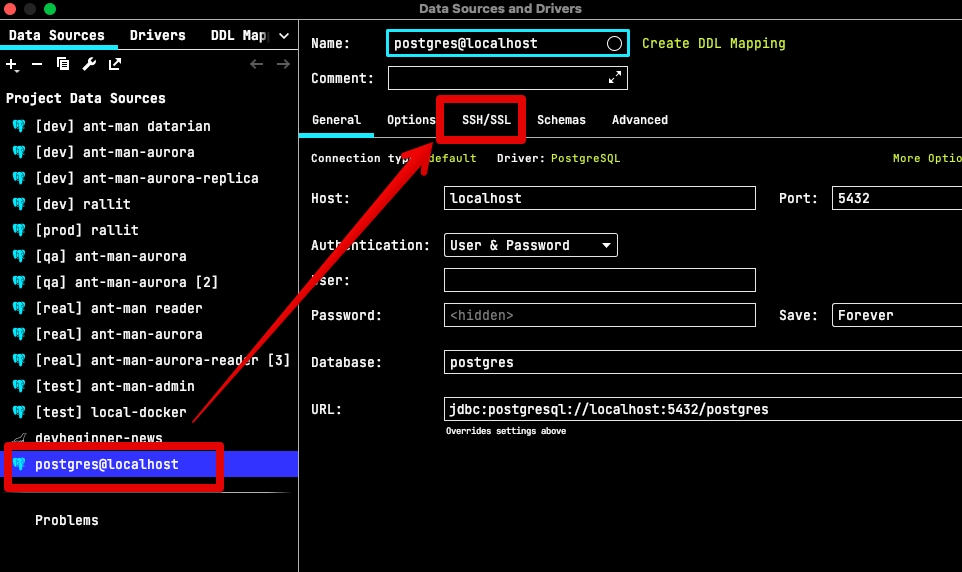Select [dev] ant-man-aurora-replica data source

(149, 178)
